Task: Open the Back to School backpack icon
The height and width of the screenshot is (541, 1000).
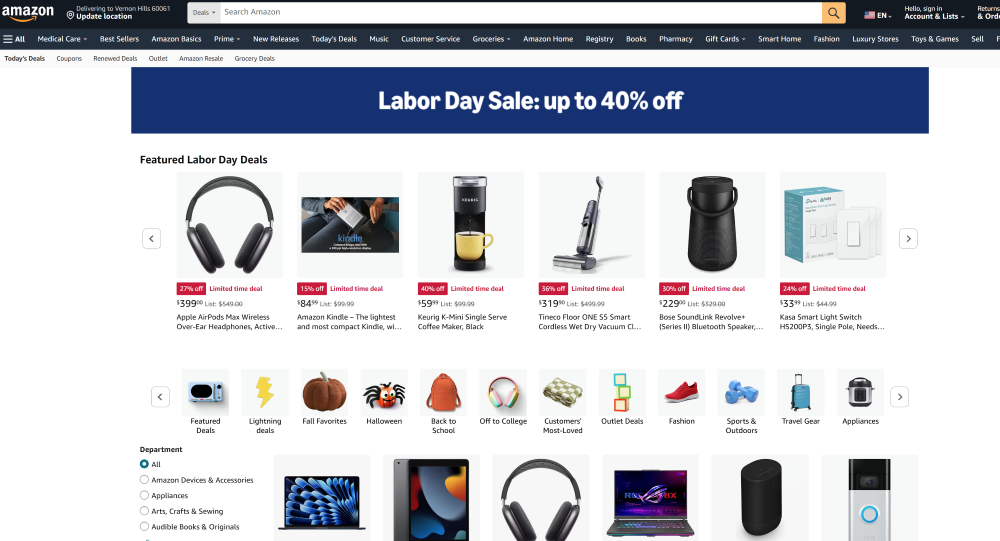Action: [443, 392]
